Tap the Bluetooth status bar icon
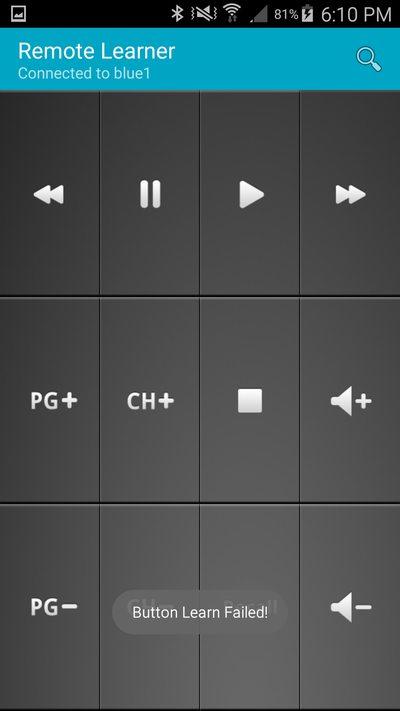Image resolution: width=400 pixels, height=711 pixels. [x=177, y=14]
